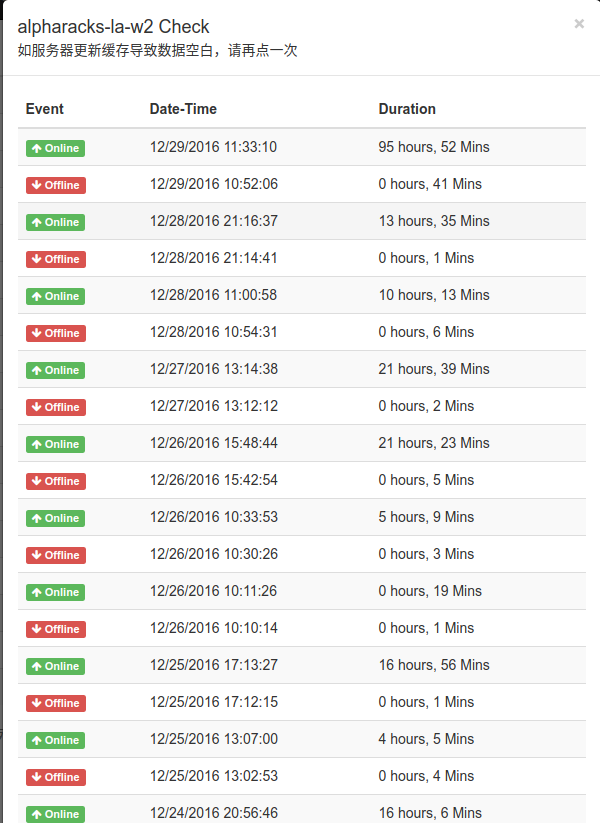The width and height of the screenshot is (600, 823).
Task: Select the 16 hours, 56 Mins duration
Action: pos(434,665)
